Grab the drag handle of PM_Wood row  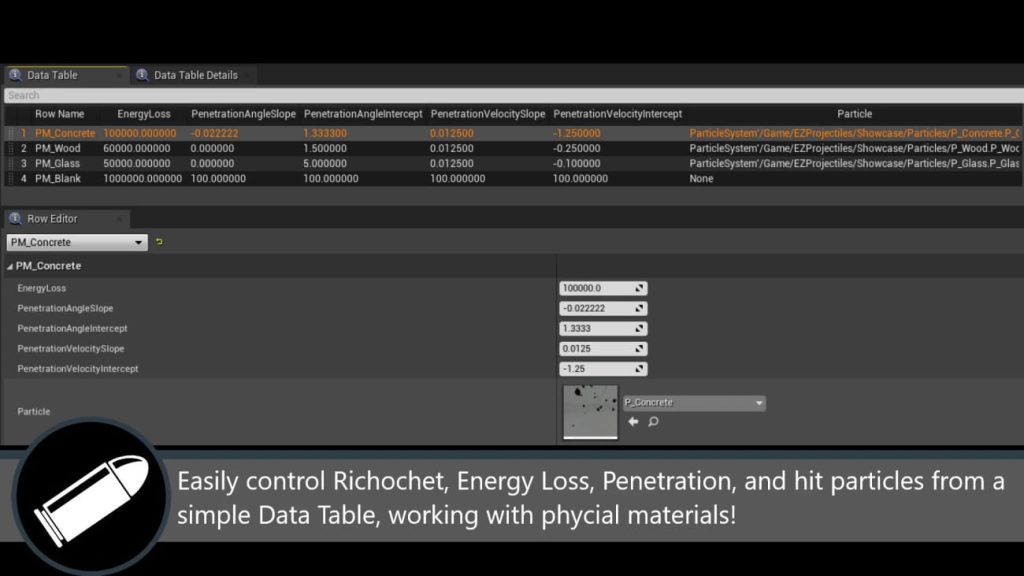pos(11,148)
